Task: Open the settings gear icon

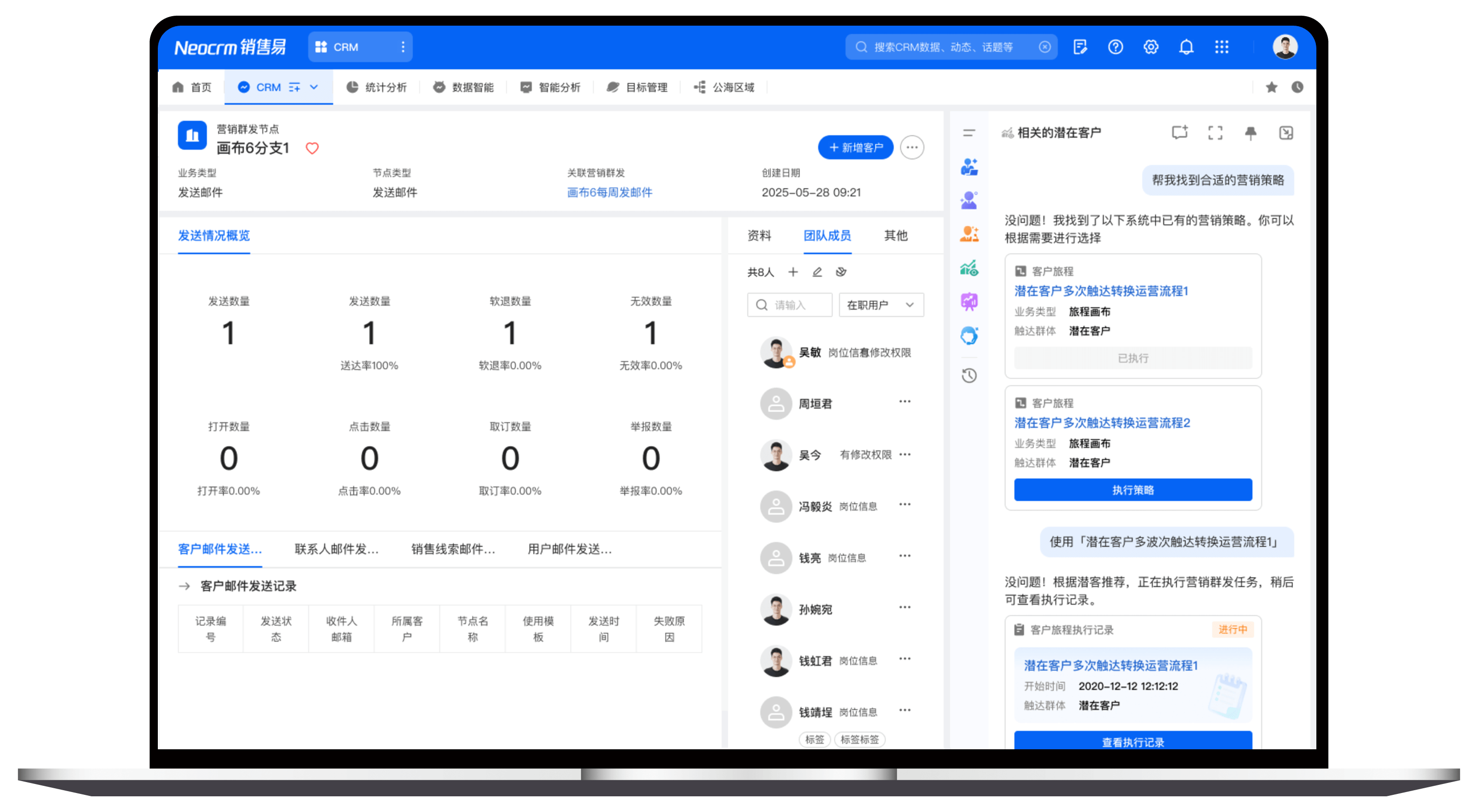Action: click(x=1151, y=47)
